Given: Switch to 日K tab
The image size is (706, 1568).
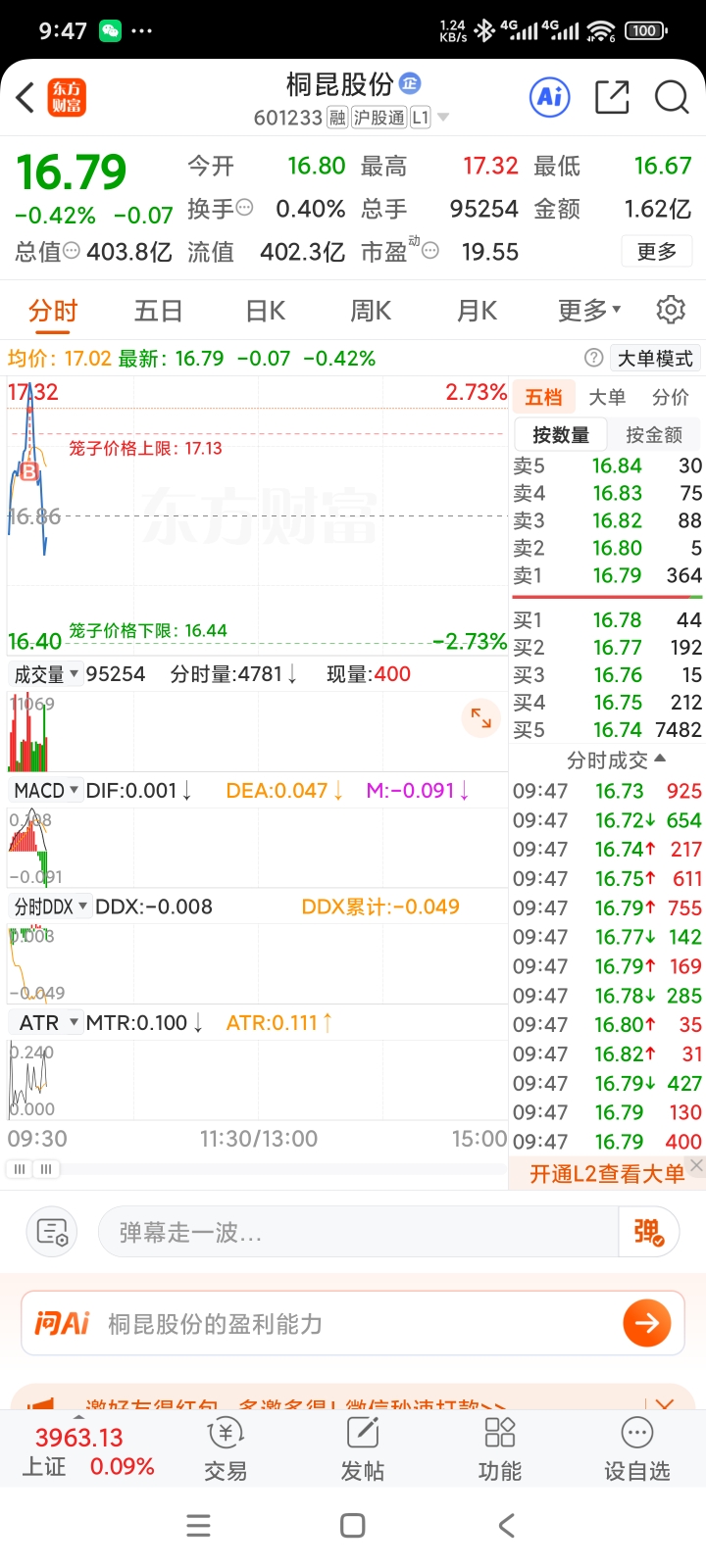Looking at the screenshot, I should coord(265,311).
